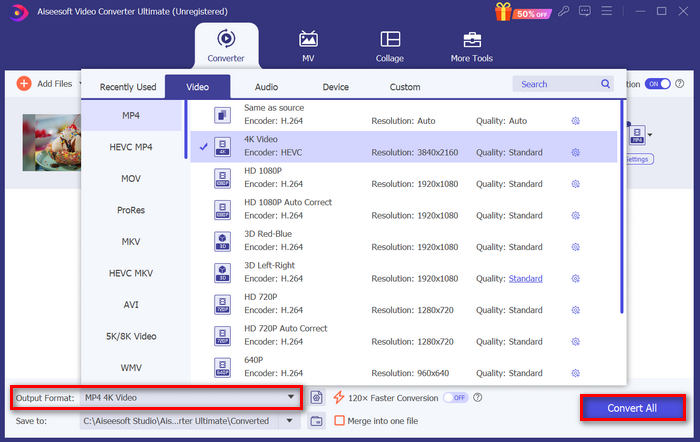Choose MP4 in the format list
Image resolution: width=700 pixels, height=442 pixels.
click(131, 116)
